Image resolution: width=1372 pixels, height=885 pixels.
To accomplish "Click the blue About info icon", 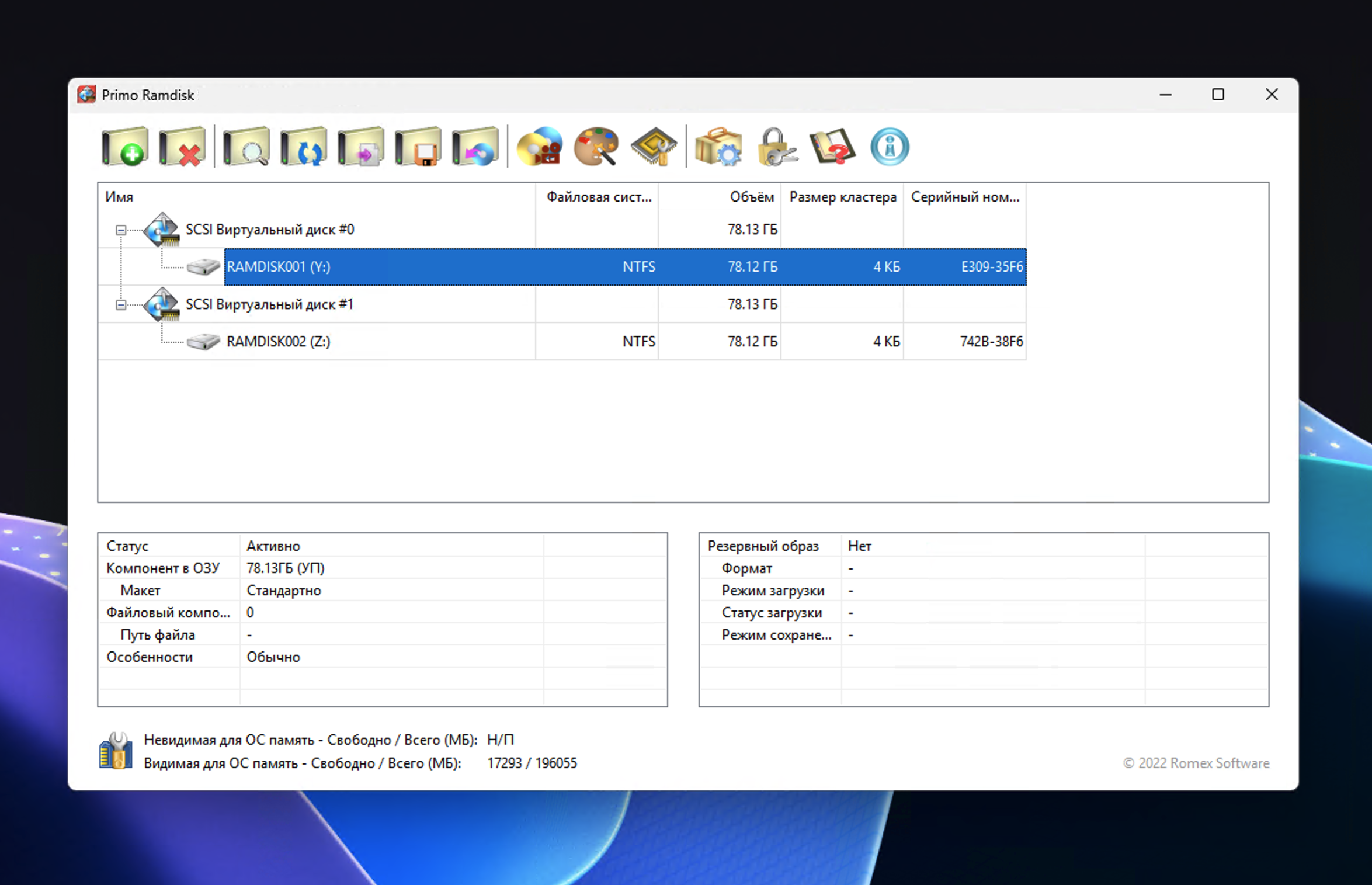I will tap(890, 147).
